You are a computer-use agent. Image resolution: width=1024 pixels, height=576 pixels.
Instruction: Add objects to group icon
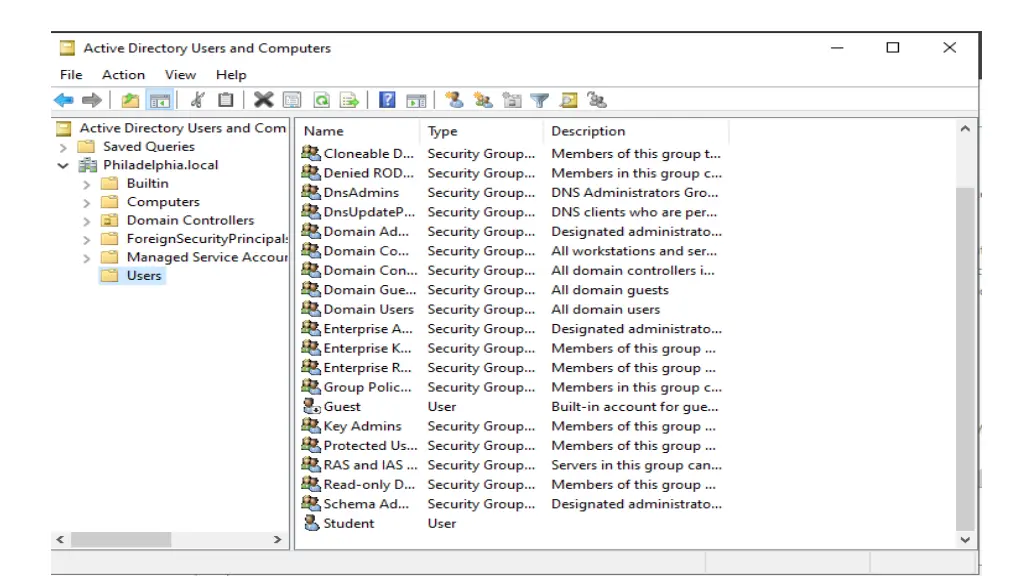[x=597, y=100]
